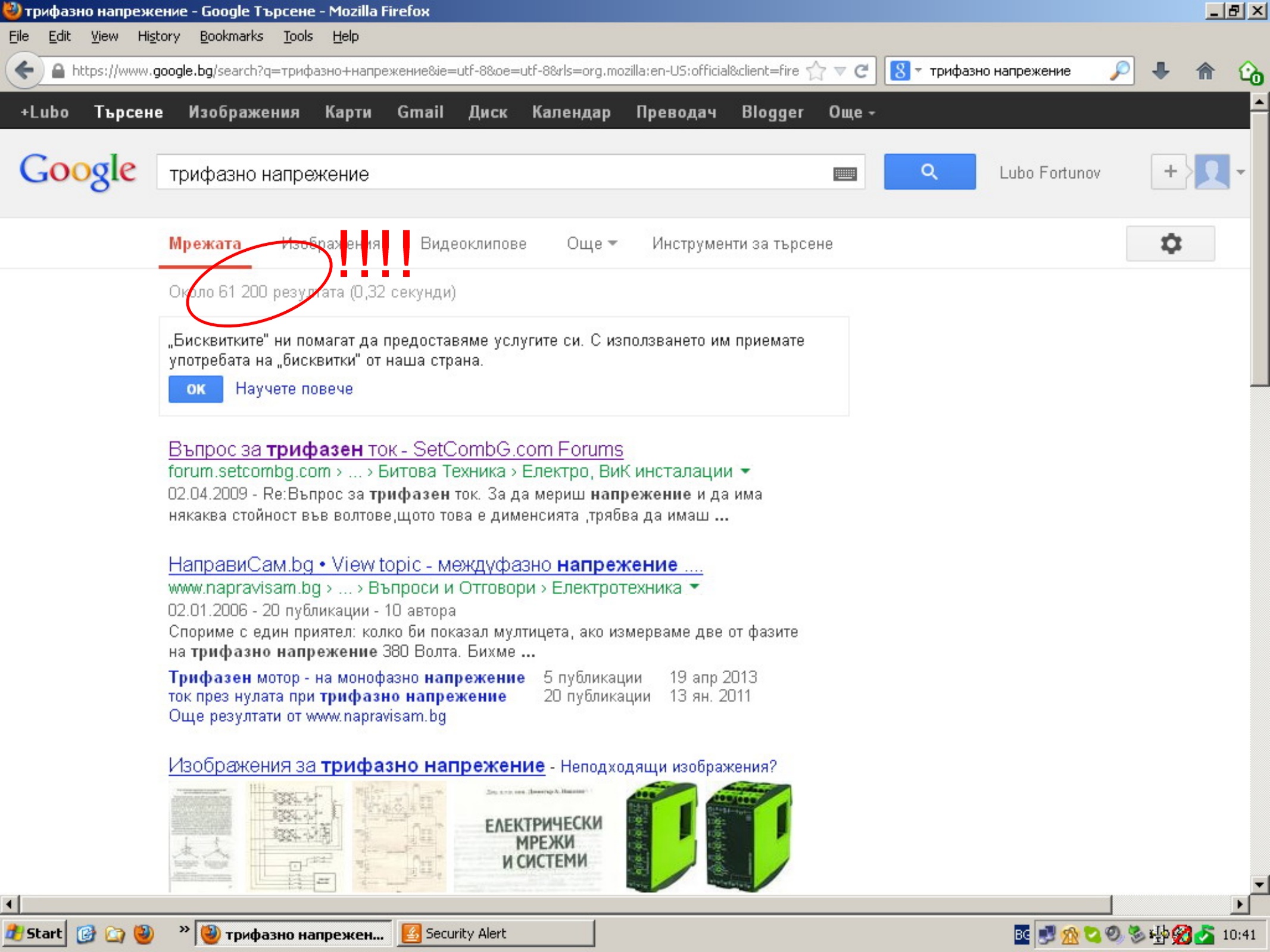The width and height of the screenshot is (1270, 952).
Task: Open search settings gear icon
Action: [1170, 244]
